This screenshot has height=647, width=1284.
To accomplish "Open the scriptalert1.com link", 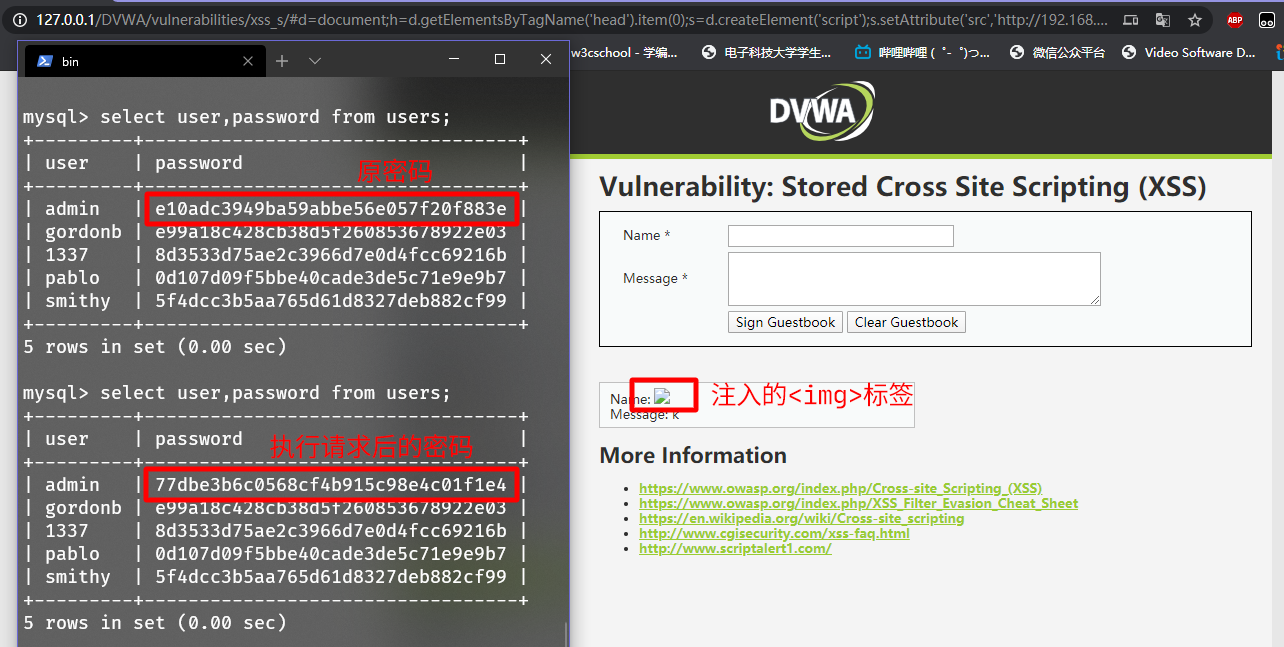I will click(735, 548).
